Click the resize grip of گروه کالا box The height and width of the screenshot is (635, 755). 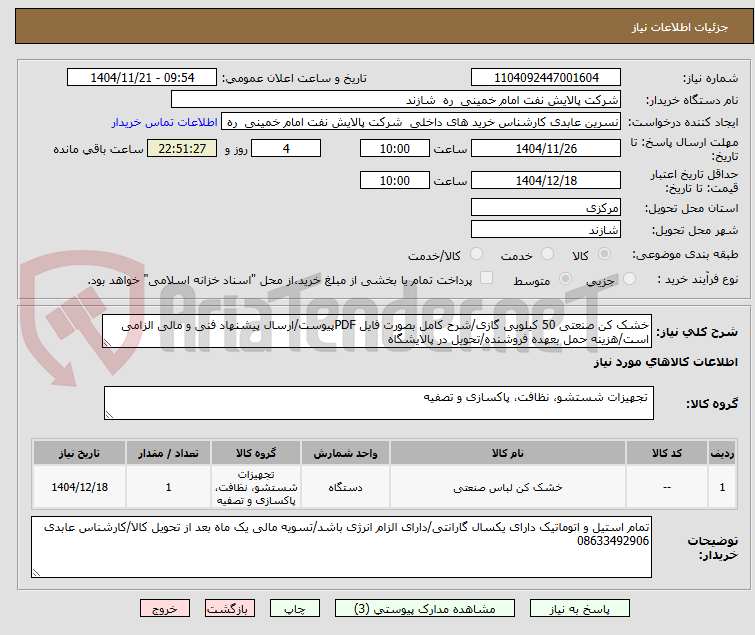click(109, 415)
